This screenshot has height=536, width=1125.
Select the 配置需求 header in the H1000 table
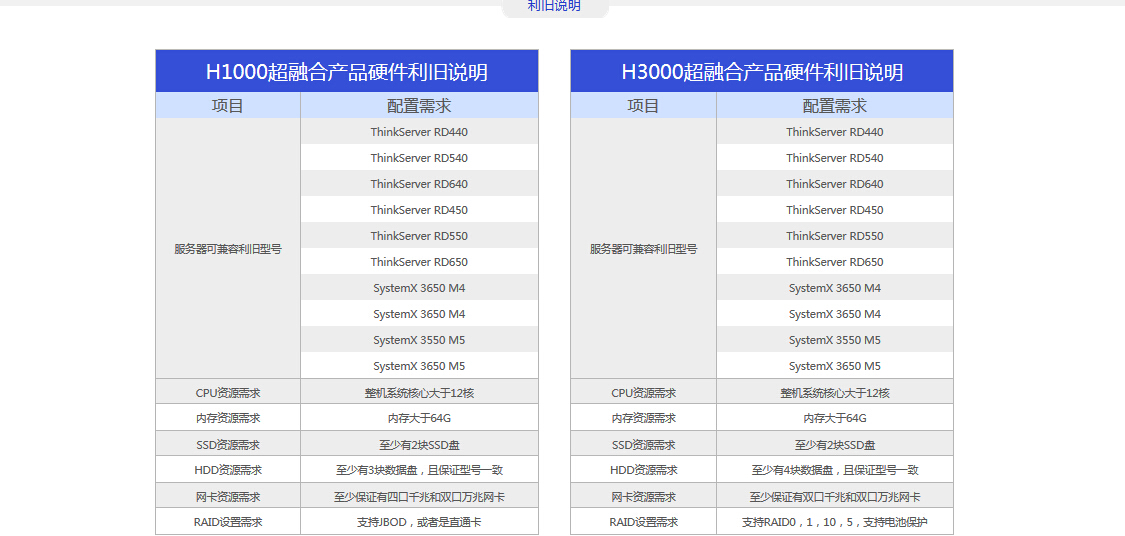419,106
